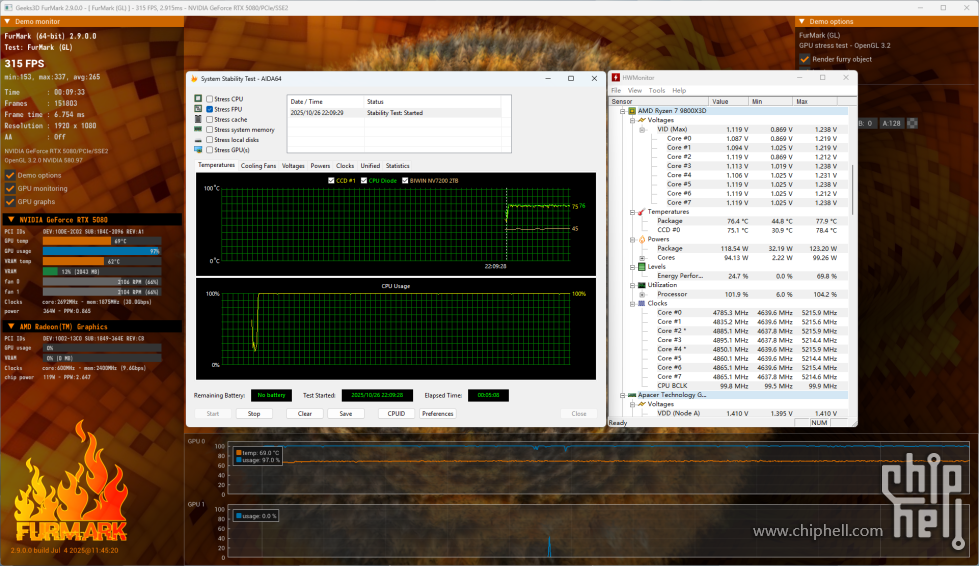
Task: Click the Stress local disks drive icon
Action: click(x=198, y=139)
